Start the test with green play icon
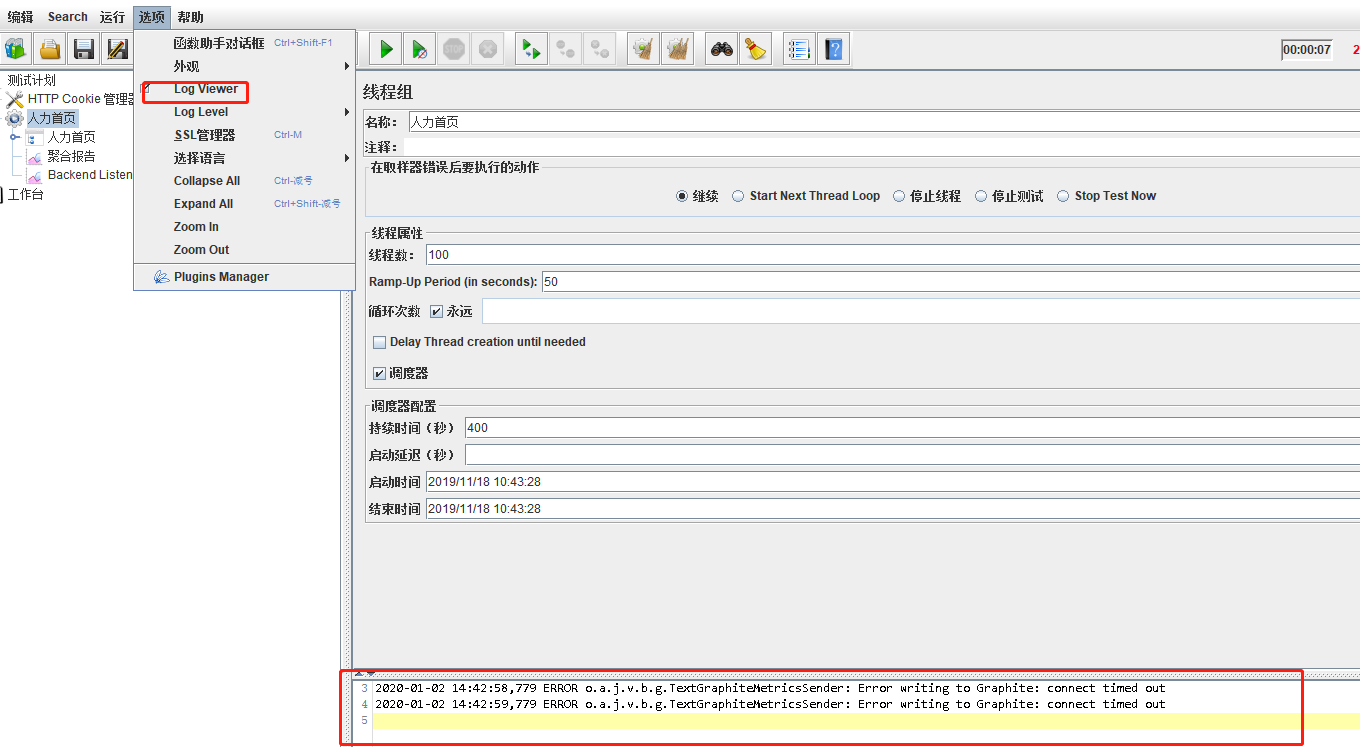 [x=386, y=48]
